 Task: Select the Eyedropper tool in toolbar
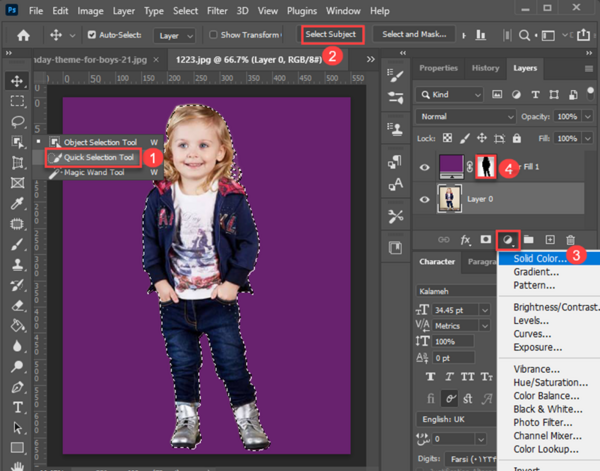tap(17, 204)
